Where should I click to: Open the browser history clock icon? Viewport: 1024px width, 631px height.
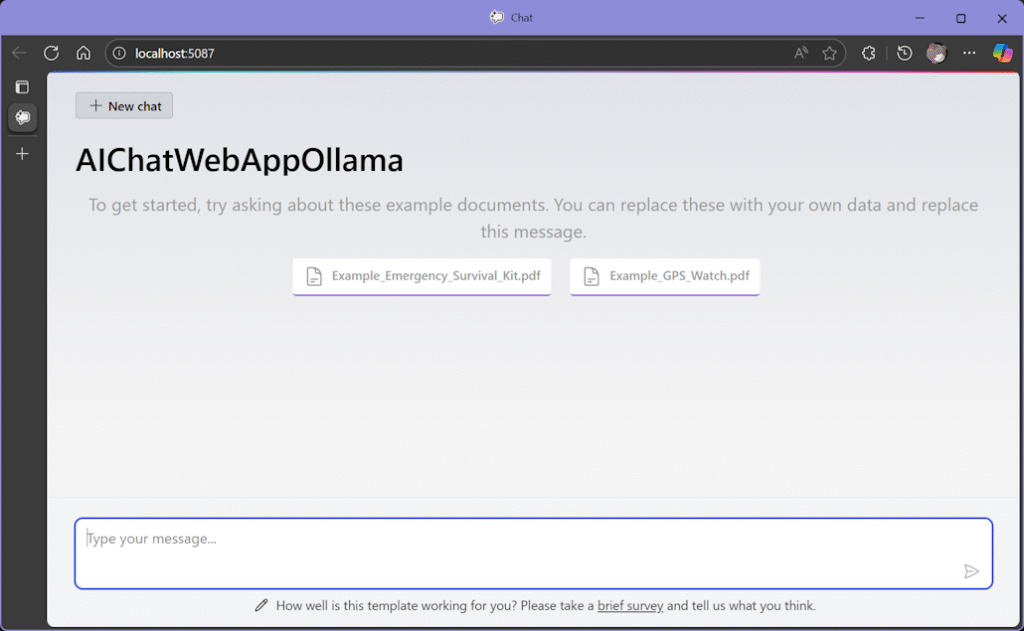pos(904,53)
